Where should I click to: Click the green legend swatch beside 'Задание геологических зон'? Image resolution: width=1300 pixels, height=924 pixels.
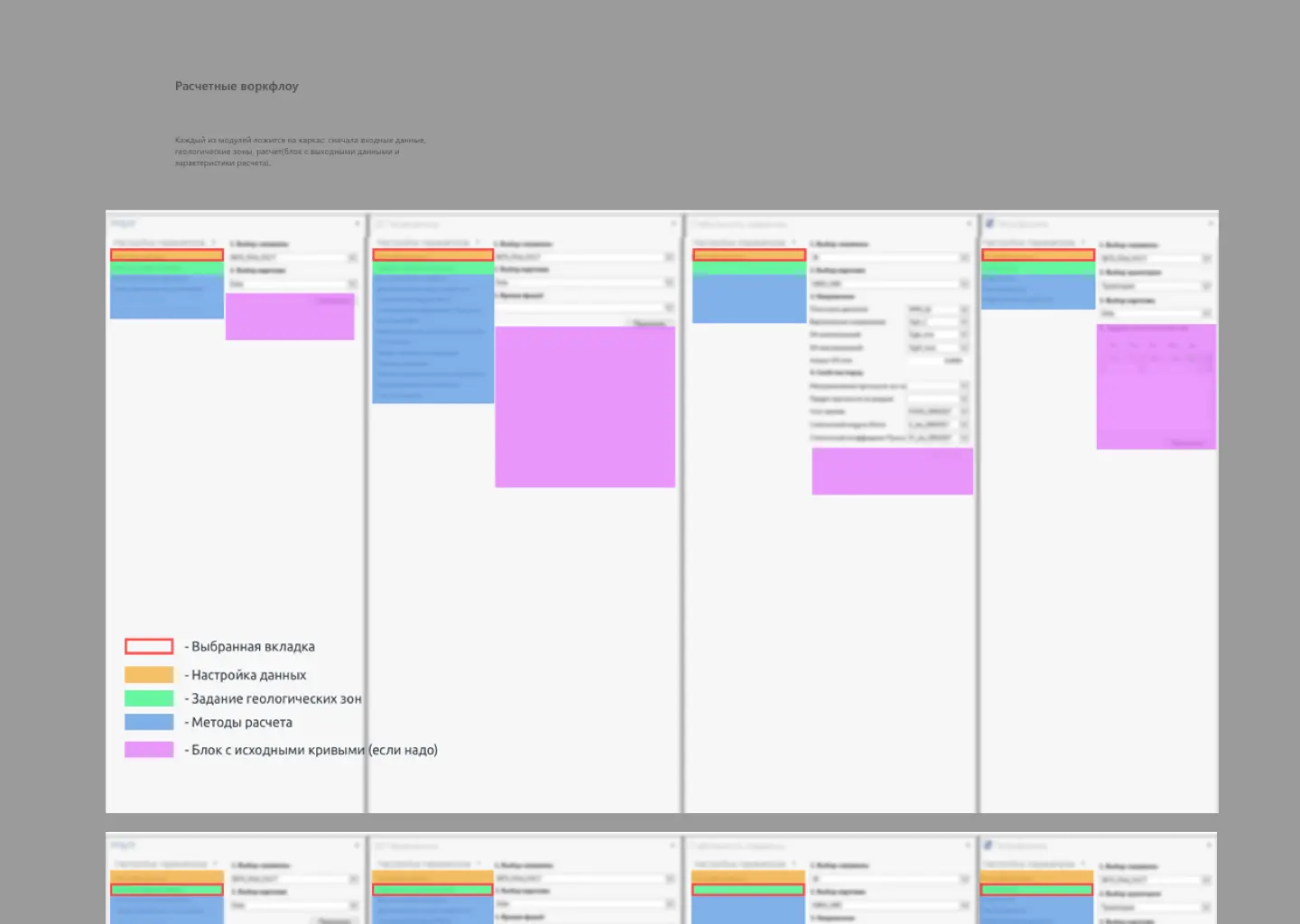coord(149,698)
